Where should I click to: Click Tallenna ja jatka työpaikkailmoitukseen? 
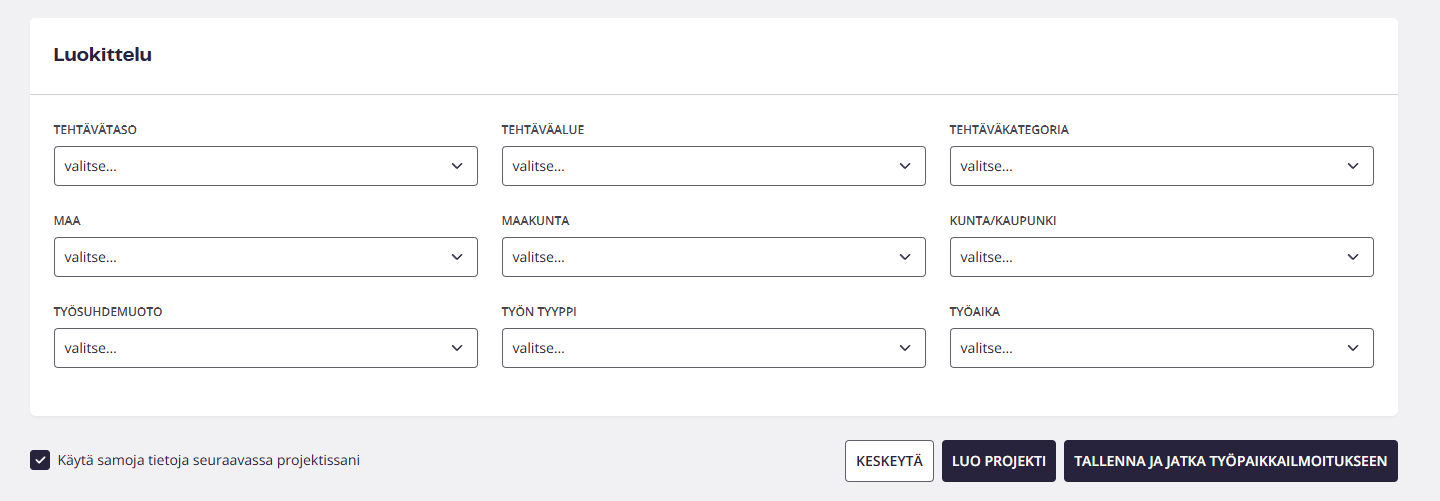[x=1230, y=461]
